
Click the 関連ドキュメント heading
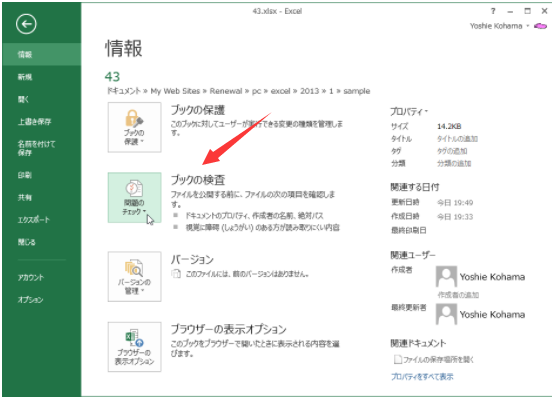pyautogui.click(x=418, y=343)
